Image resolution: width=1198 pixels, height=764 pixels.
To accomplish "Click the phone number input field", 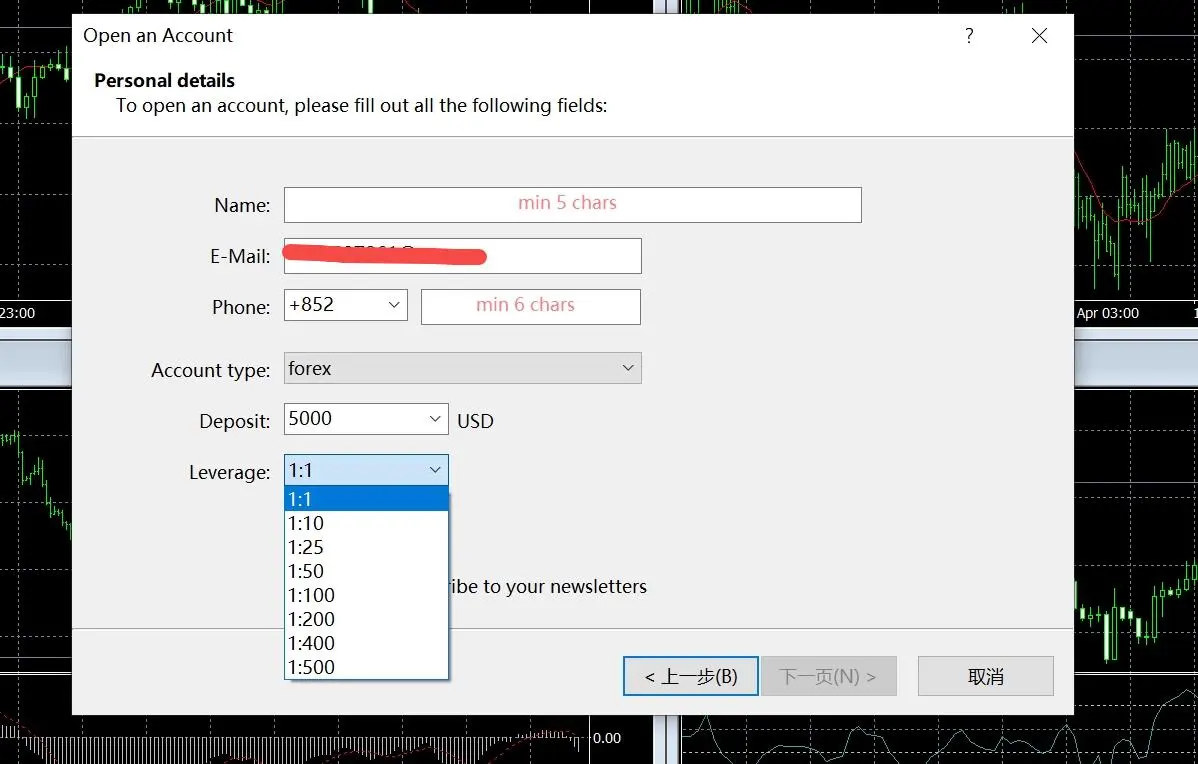I will click(x=530, y=306).
